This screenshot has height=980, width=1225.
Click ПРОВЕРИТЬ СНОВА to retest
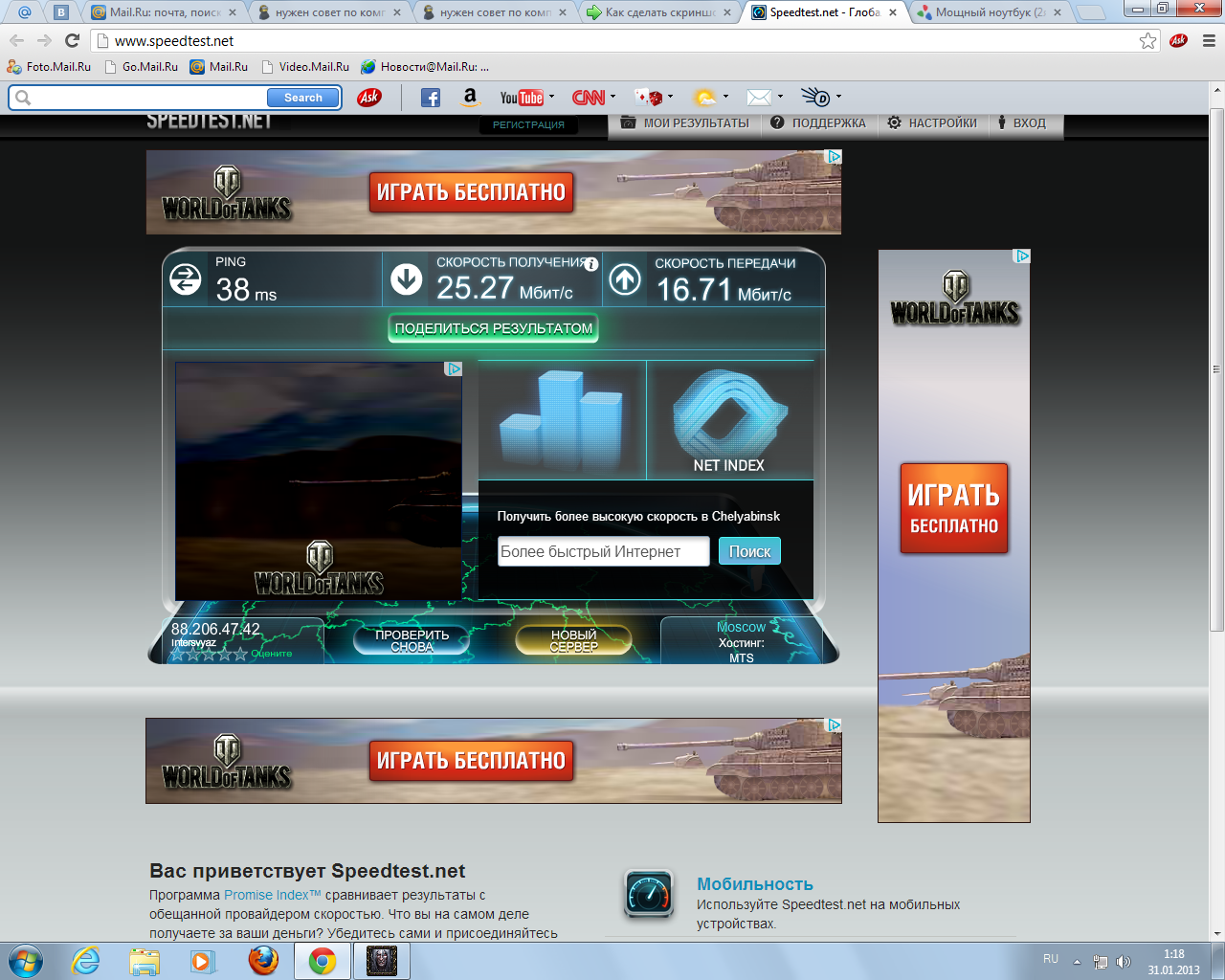click(412, 640)
